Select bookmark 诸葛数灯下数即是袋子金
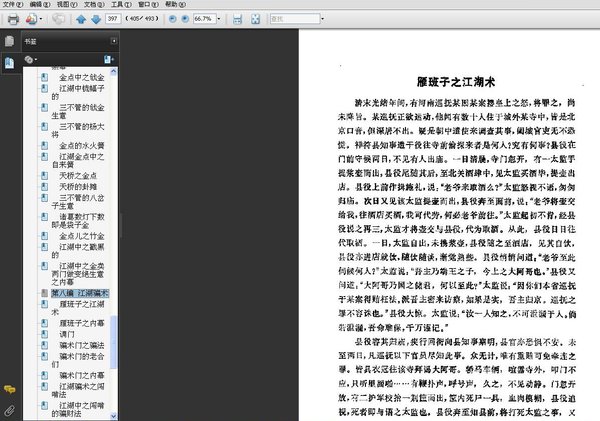This screenshot has width=600, height=421. point(78,221)
